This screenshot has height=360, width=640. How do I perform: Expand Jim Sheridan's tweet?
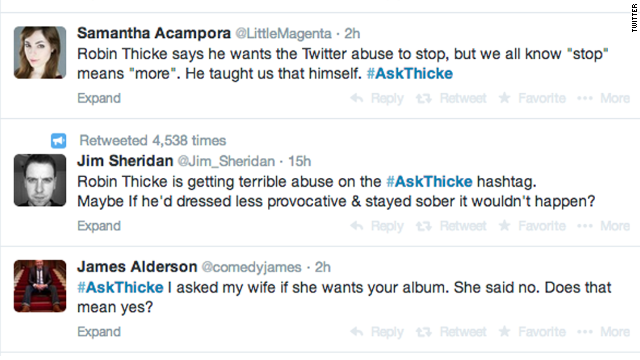99,226
